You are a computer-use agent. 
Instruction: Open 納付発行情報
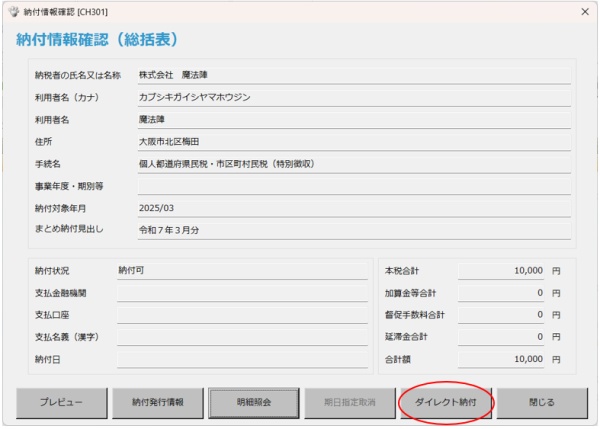(x=157, y=402)
